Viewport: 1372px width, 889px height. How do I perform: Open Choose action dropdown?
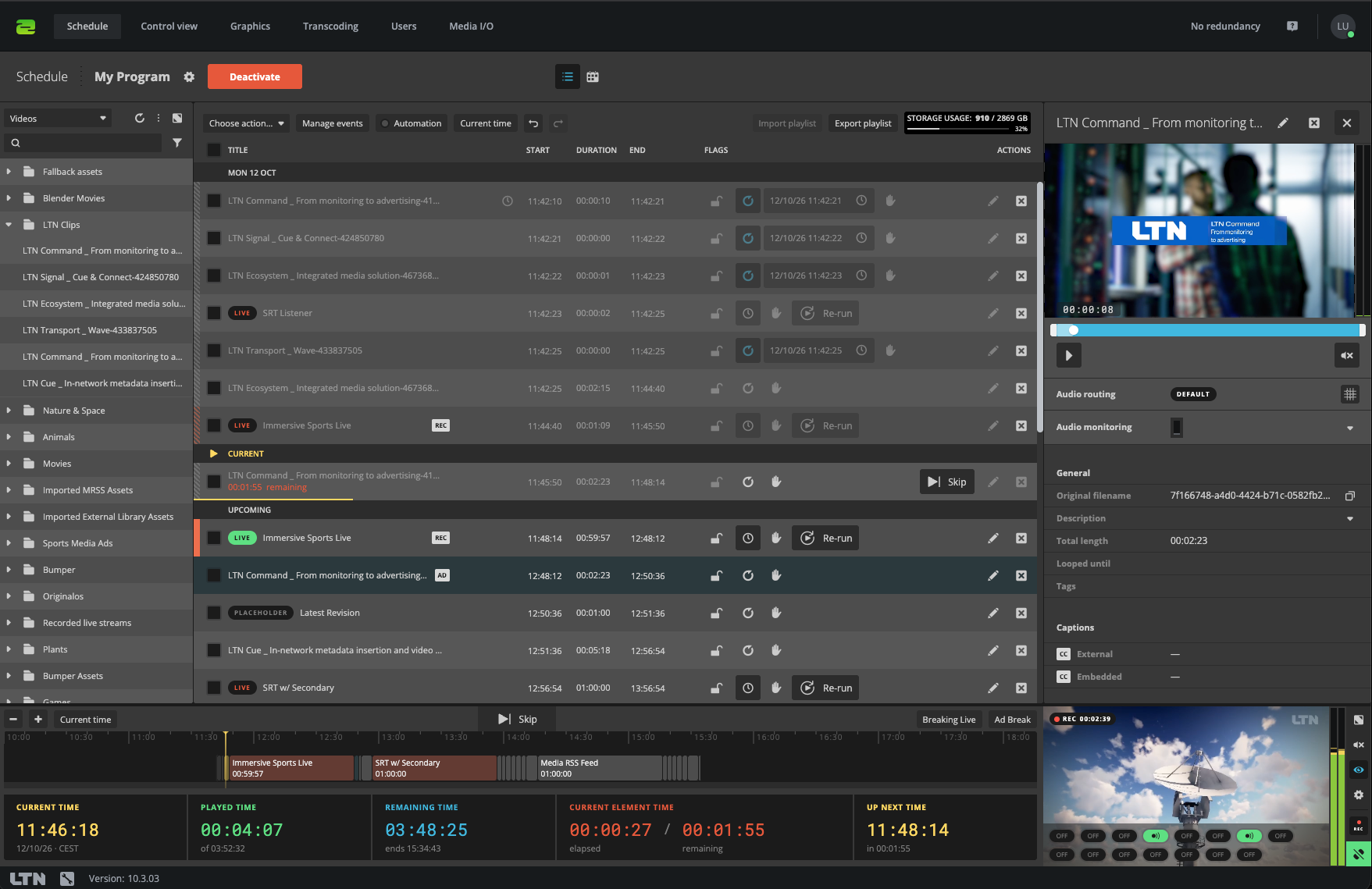(x=247, y=123)
